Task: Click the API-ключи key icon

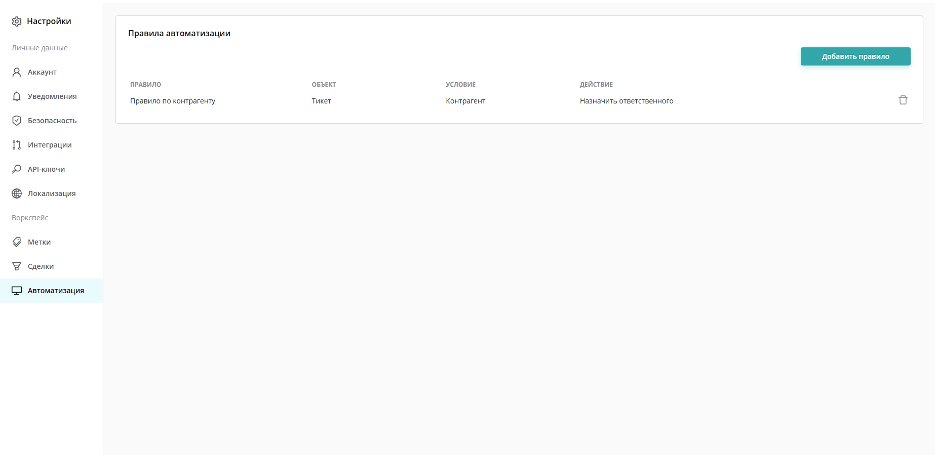Action: (17, 169)
